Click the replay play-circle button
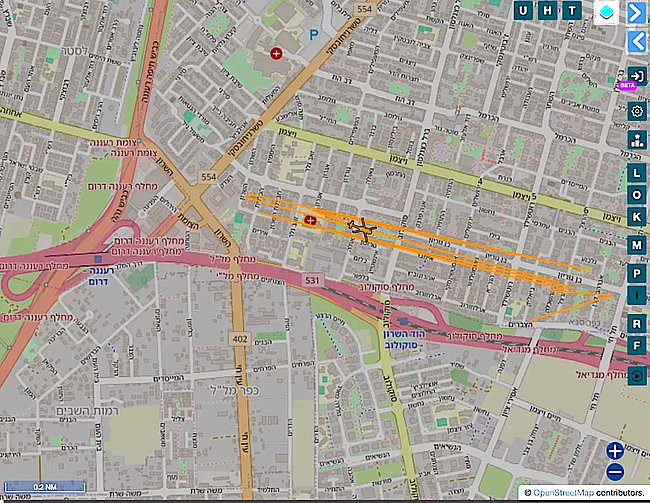Viewport: 650px width, 503px height. pos(636,375)
